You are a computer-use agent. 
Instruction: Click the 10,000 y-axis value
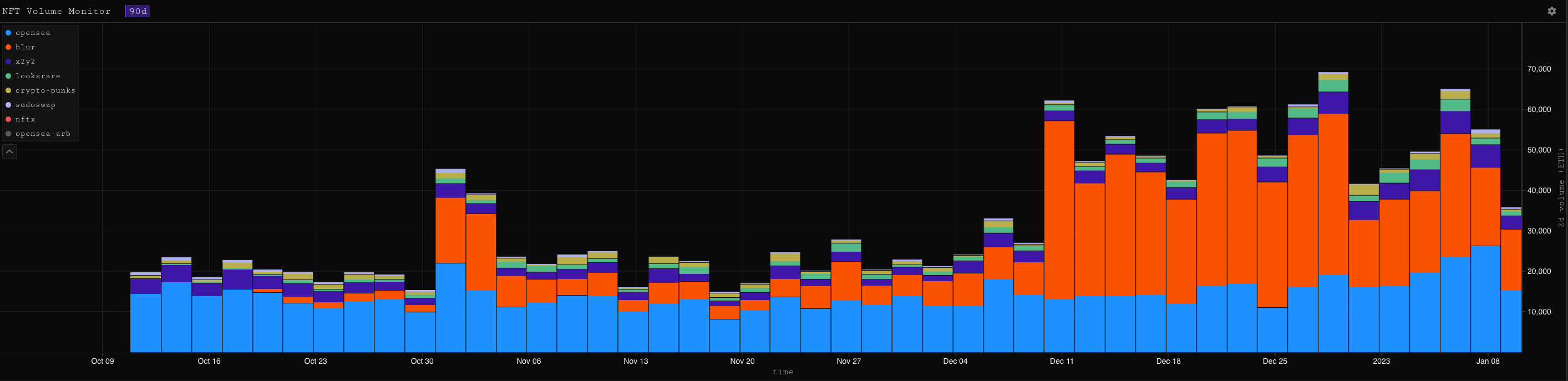tap(1539, 312)
